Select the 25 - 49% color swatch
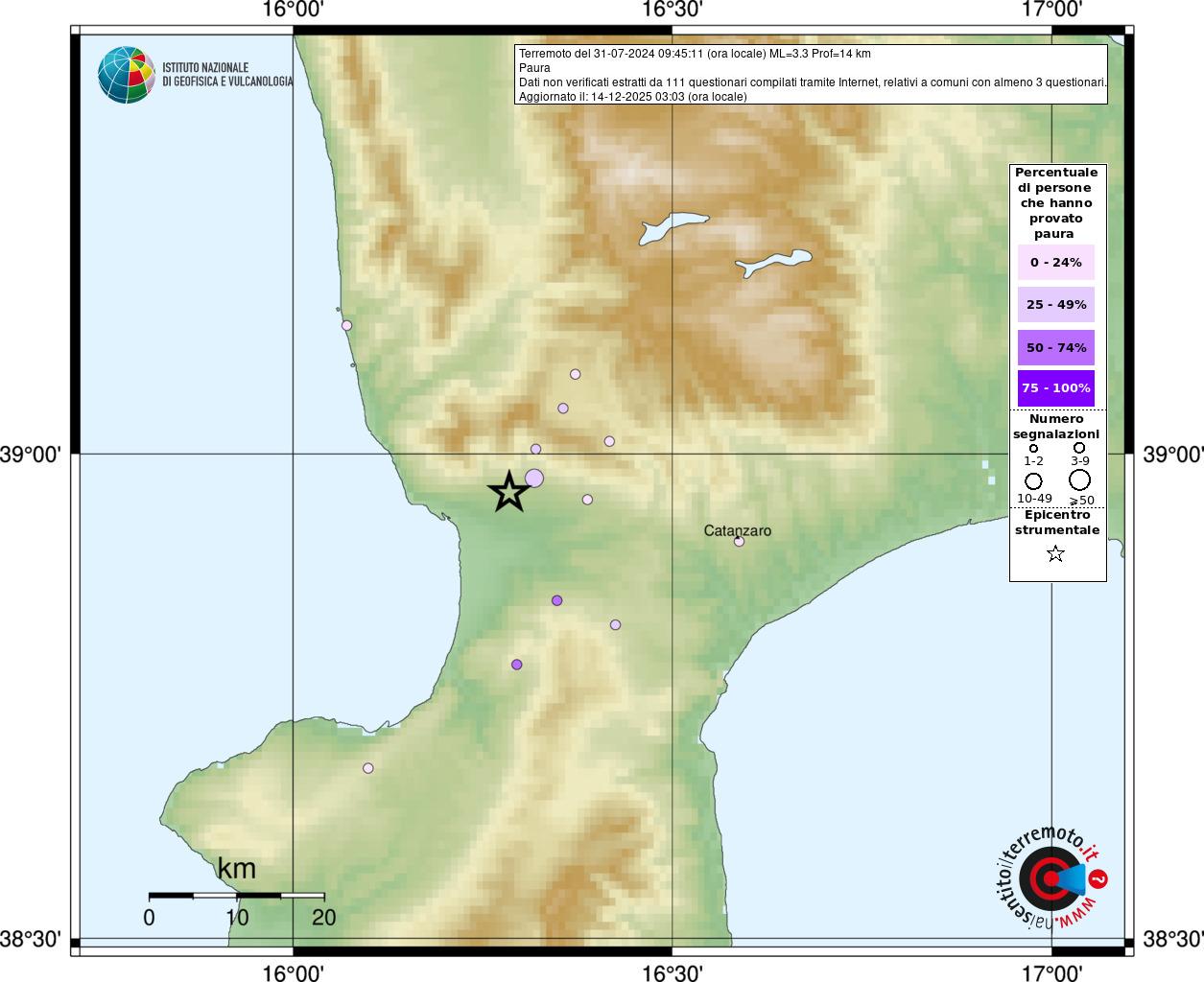 coord(1055,304)
